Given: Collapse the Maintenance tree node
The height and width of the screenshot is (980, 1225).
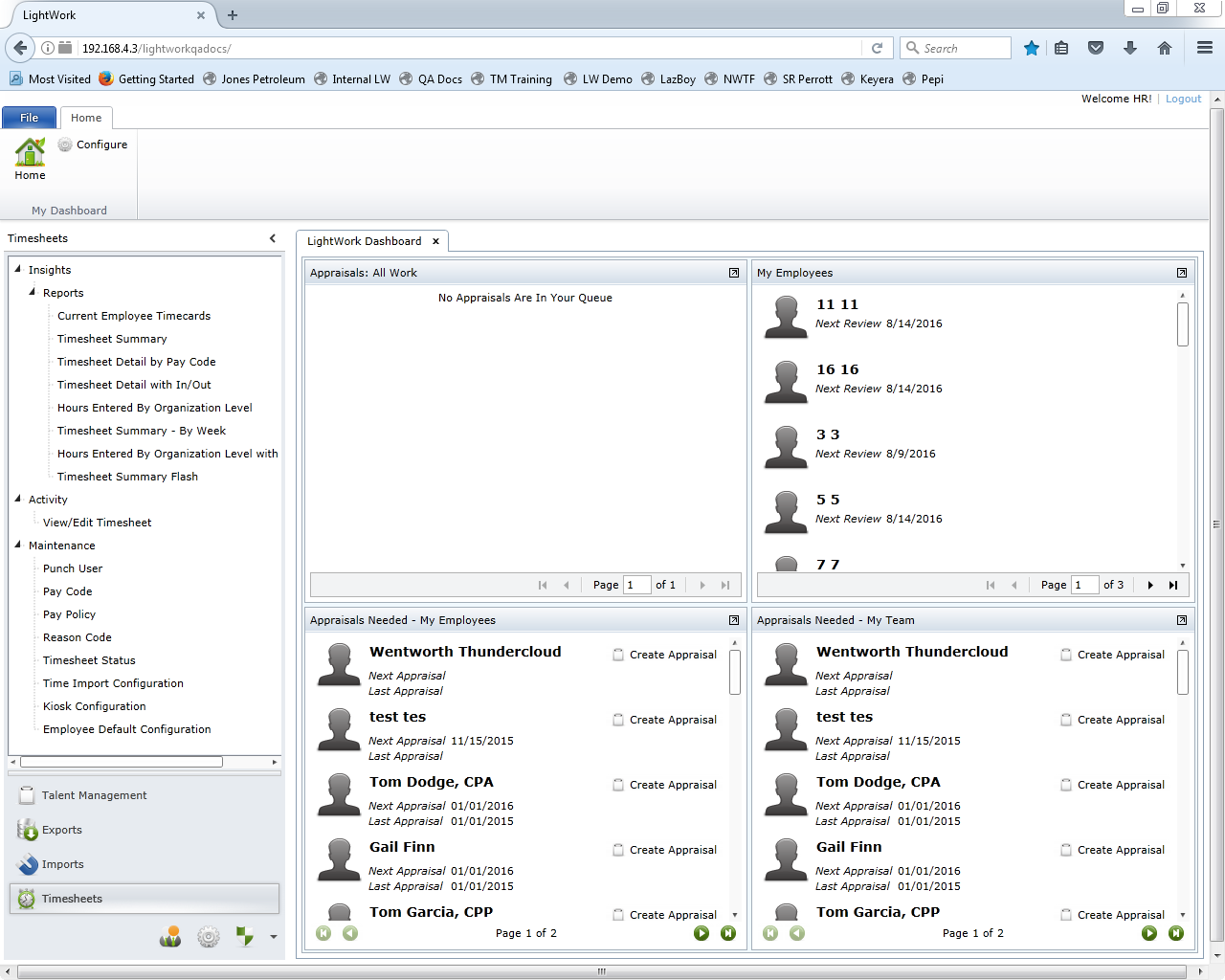Looking at the screenshot, I should coord(18,545).
